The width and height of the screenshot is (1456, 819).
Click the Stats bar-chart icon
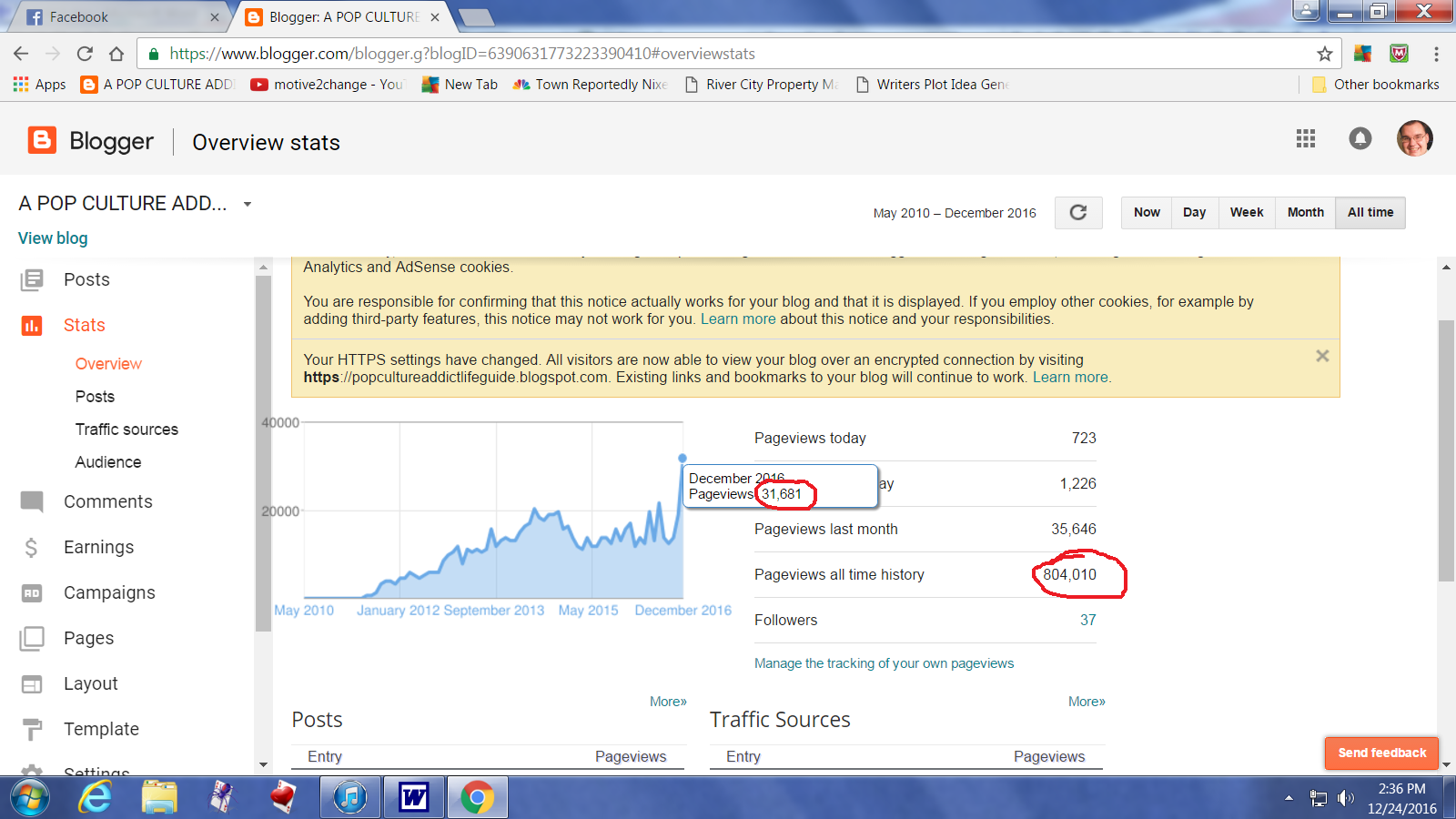[x=32, y=325]
